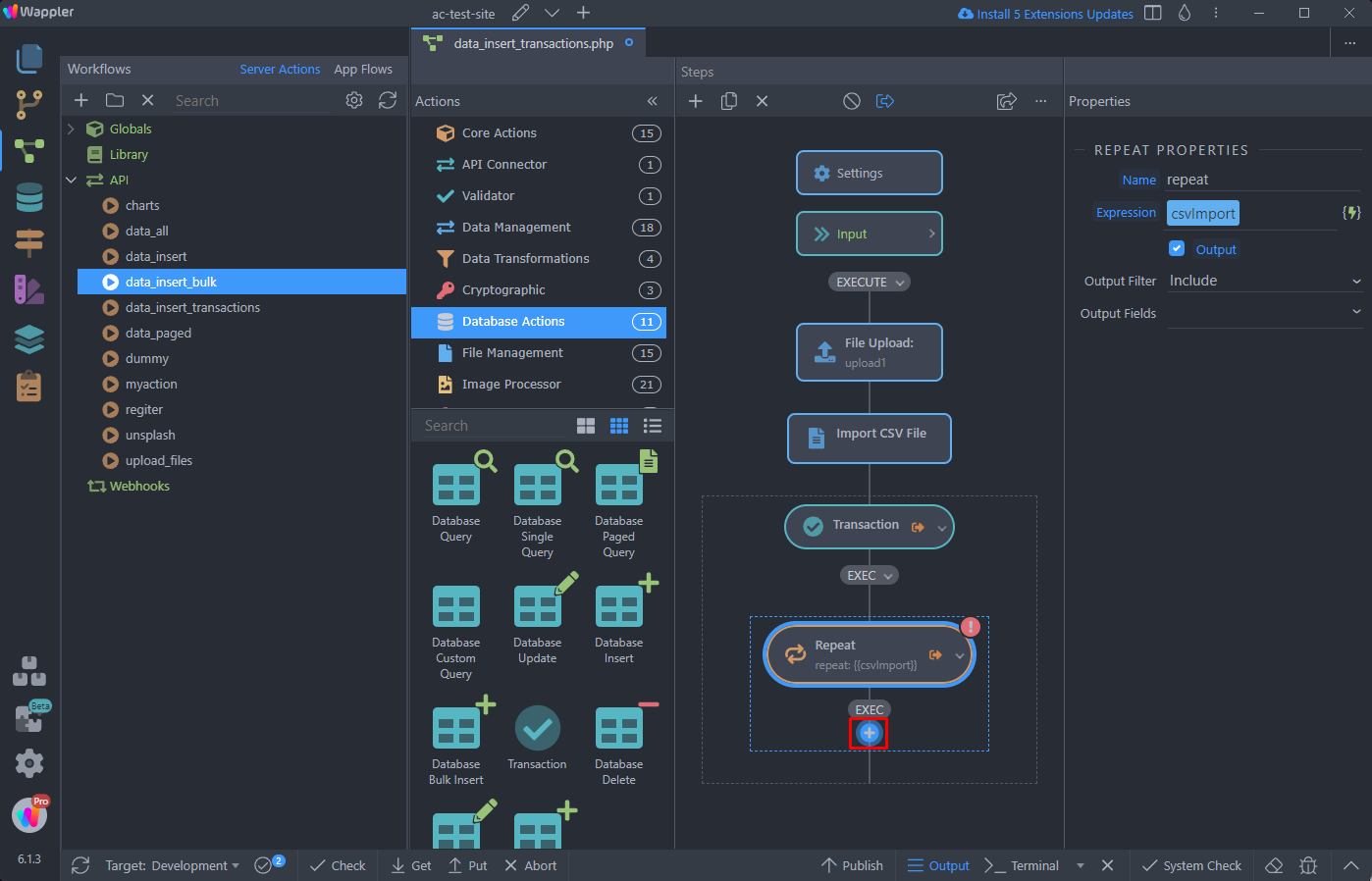This screenshot has width=1372, height=881.
Task: Click the Database Delete action icon
Action: (x=619, y=728)
